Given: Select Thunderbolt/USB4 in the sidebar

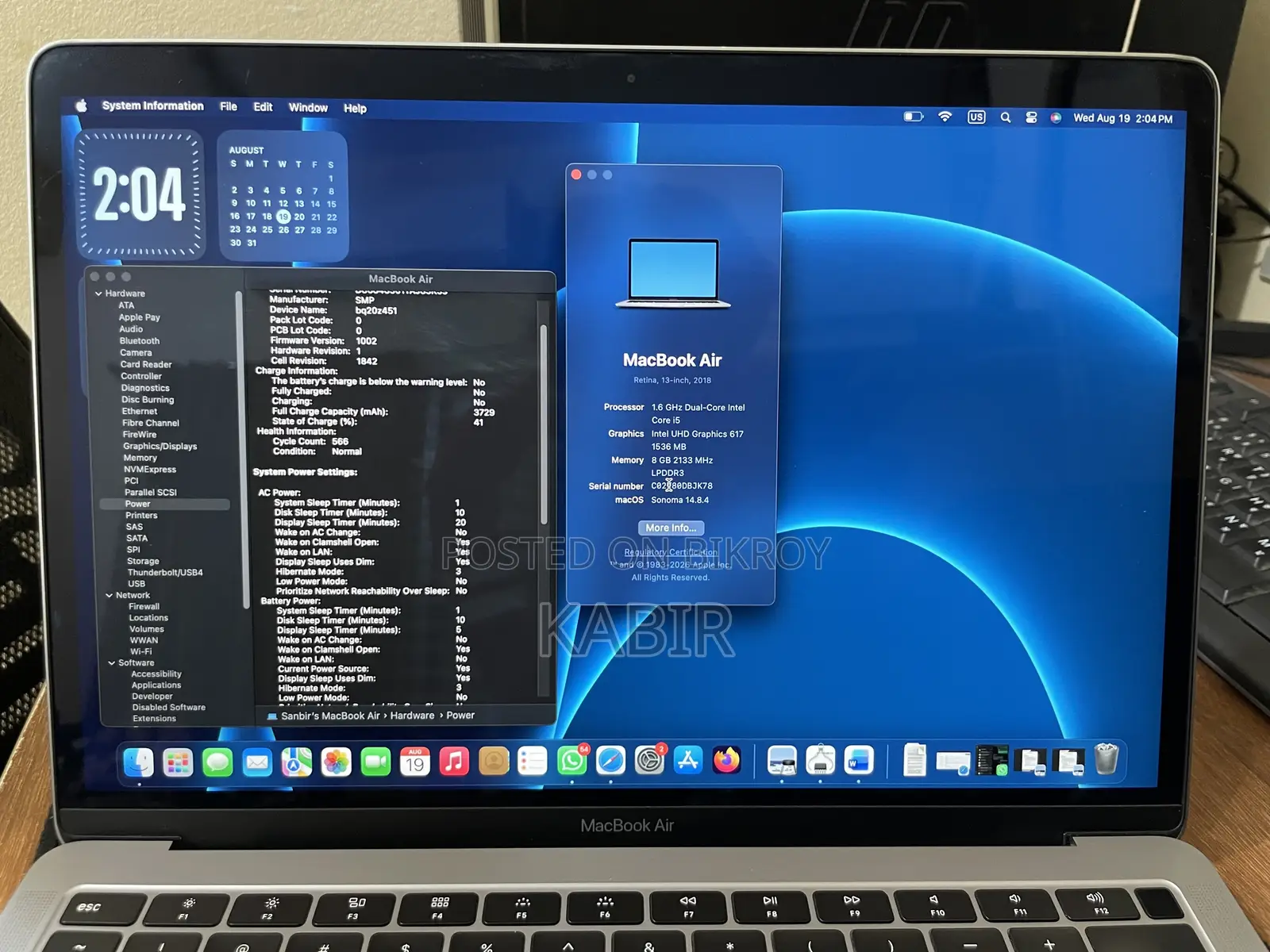Looking at the screenshot, I should coord(165,572).
